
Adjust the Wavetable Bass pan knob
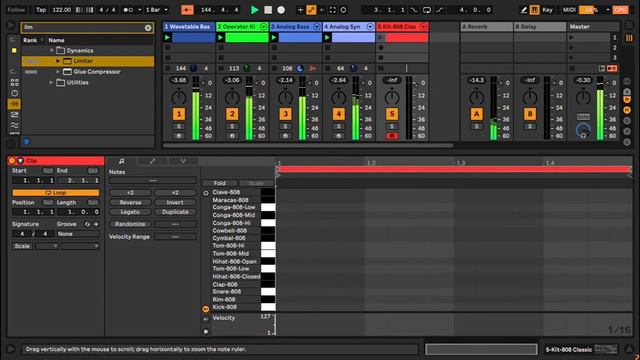pos(179,98)
